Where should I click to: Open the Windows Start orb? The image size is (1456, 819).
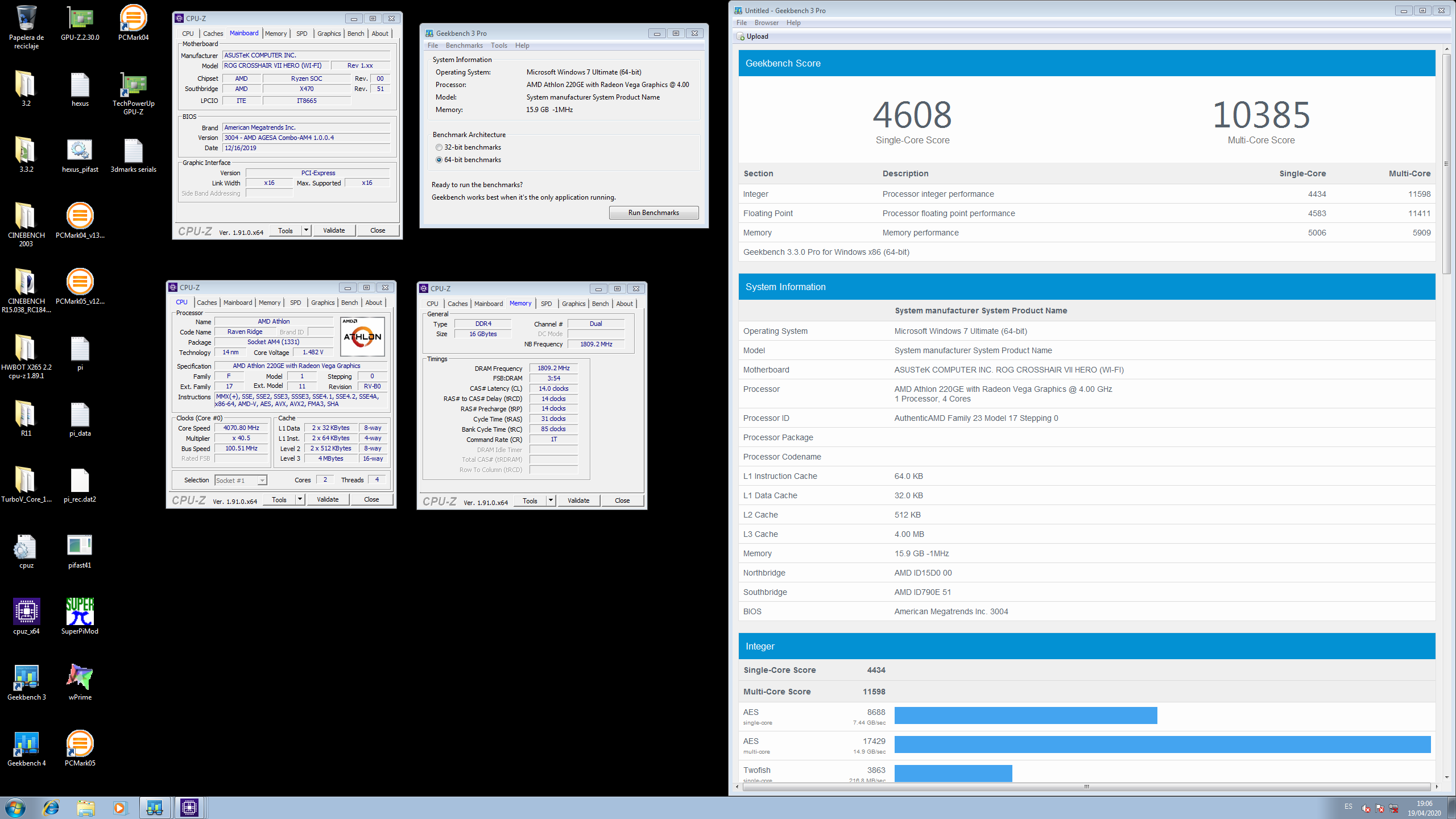(15, 808)
